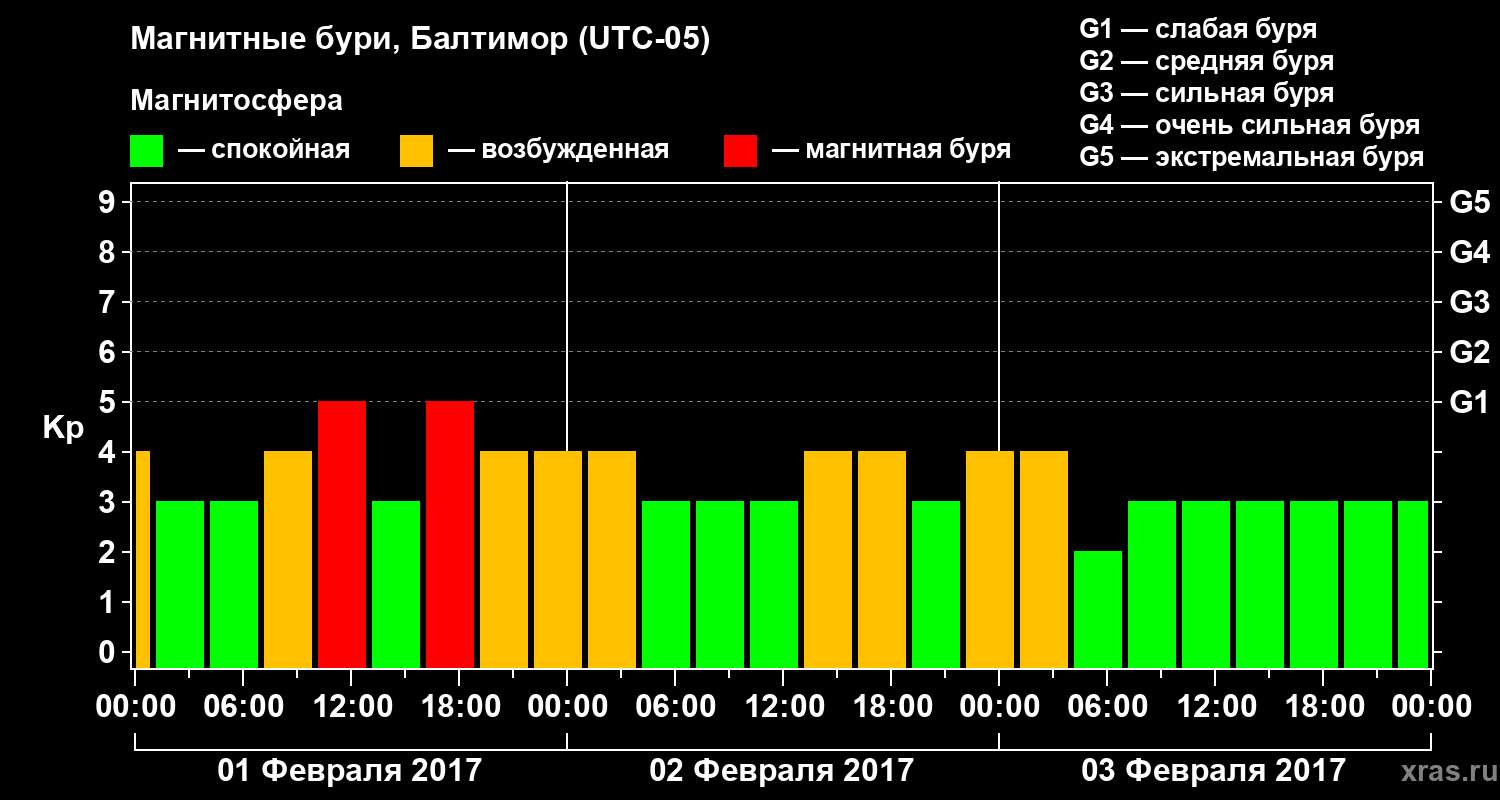Click the green 'спокойная' legend swatch
This screenshot has width=1500, height=800.
[x=146, y=151]
